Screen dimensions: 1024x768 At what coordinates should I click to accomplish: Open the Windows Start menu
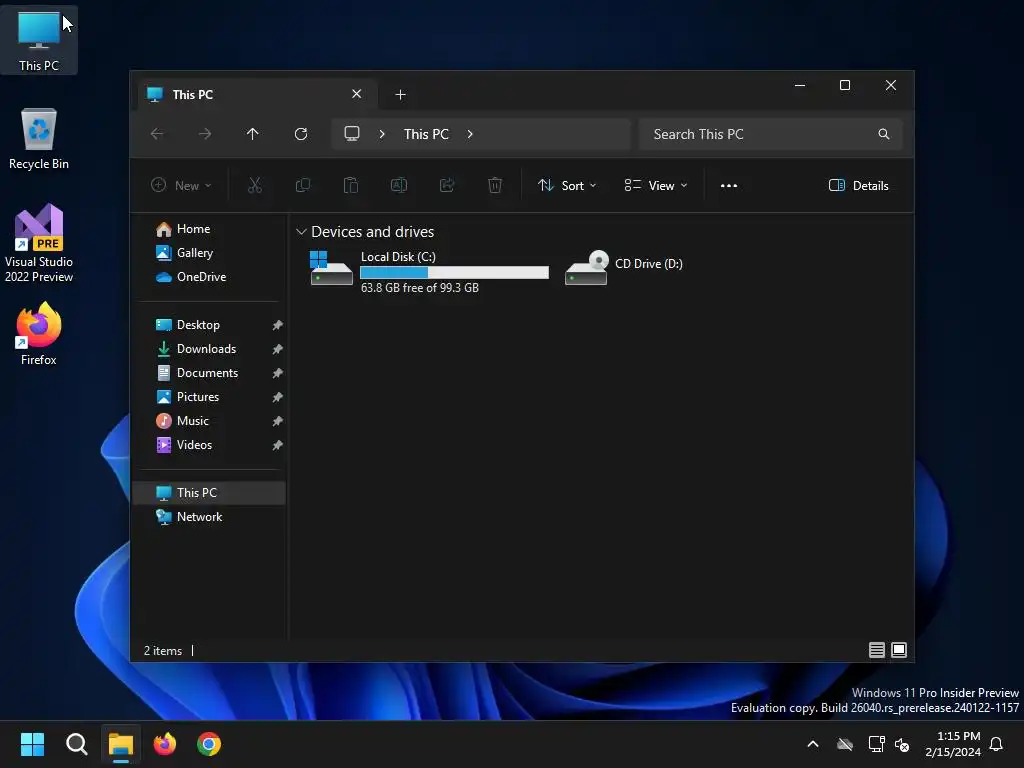(32, 744)
